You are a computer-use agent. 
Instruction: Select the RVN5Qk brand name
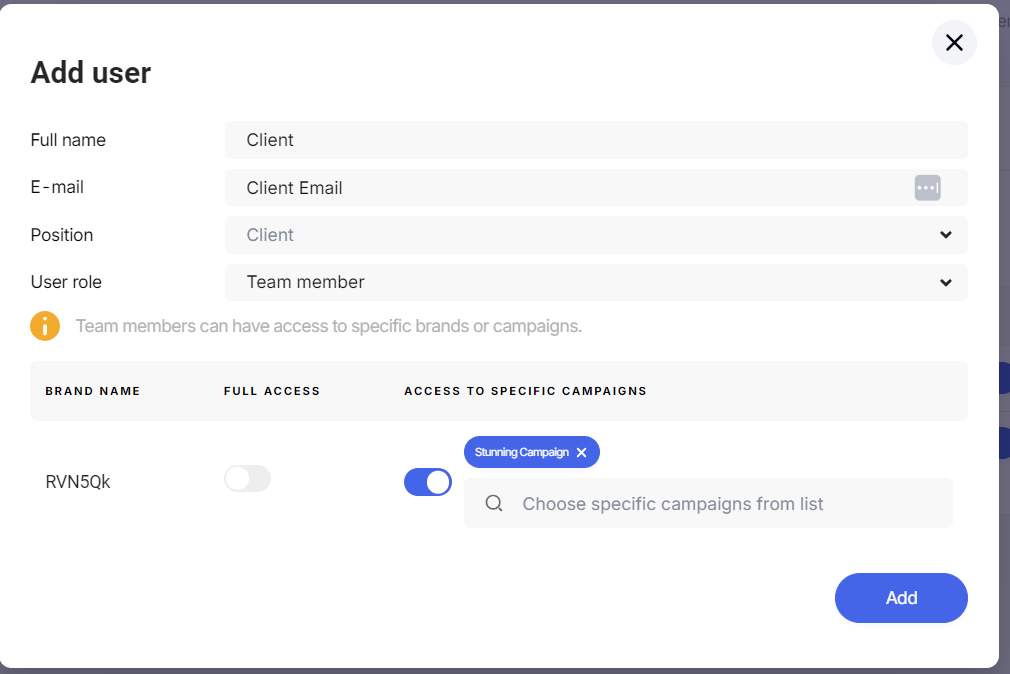click(78, 482)
